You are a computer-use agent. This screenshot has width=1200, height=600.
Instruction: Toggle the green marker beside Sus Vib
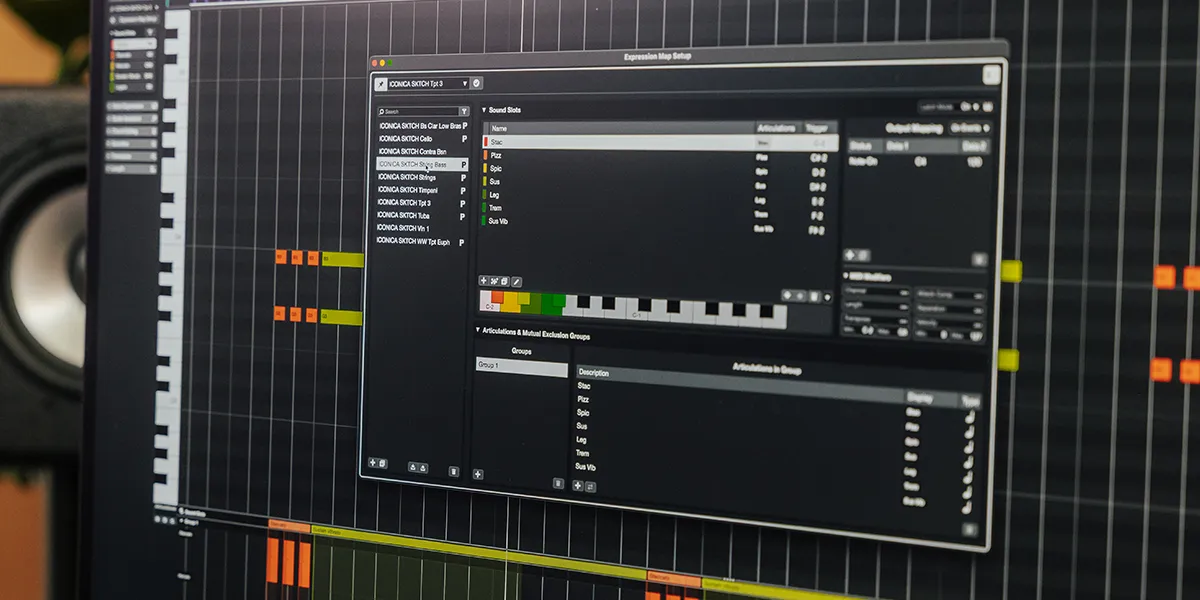point(484,222)
